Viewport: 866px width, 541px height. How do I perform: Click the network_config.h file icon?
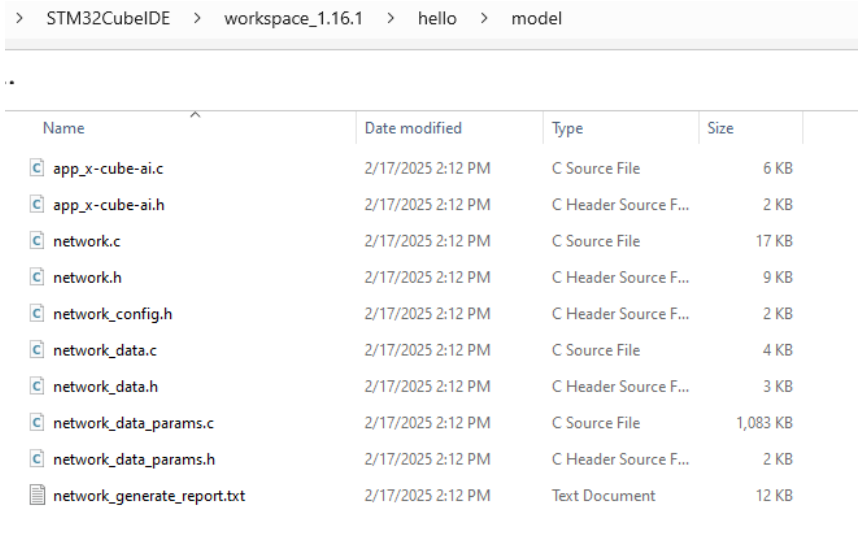[x=36, y=314]
